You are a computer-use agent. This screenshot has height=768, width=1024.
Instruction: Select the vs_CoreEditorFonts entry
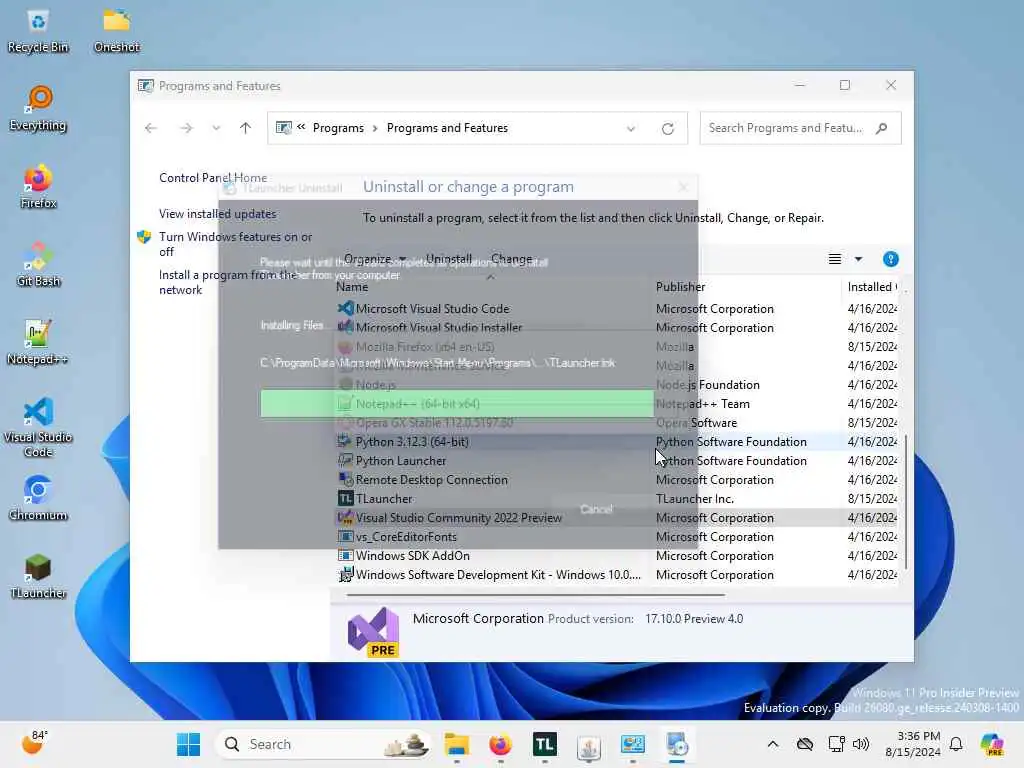(x=406, y=536)
